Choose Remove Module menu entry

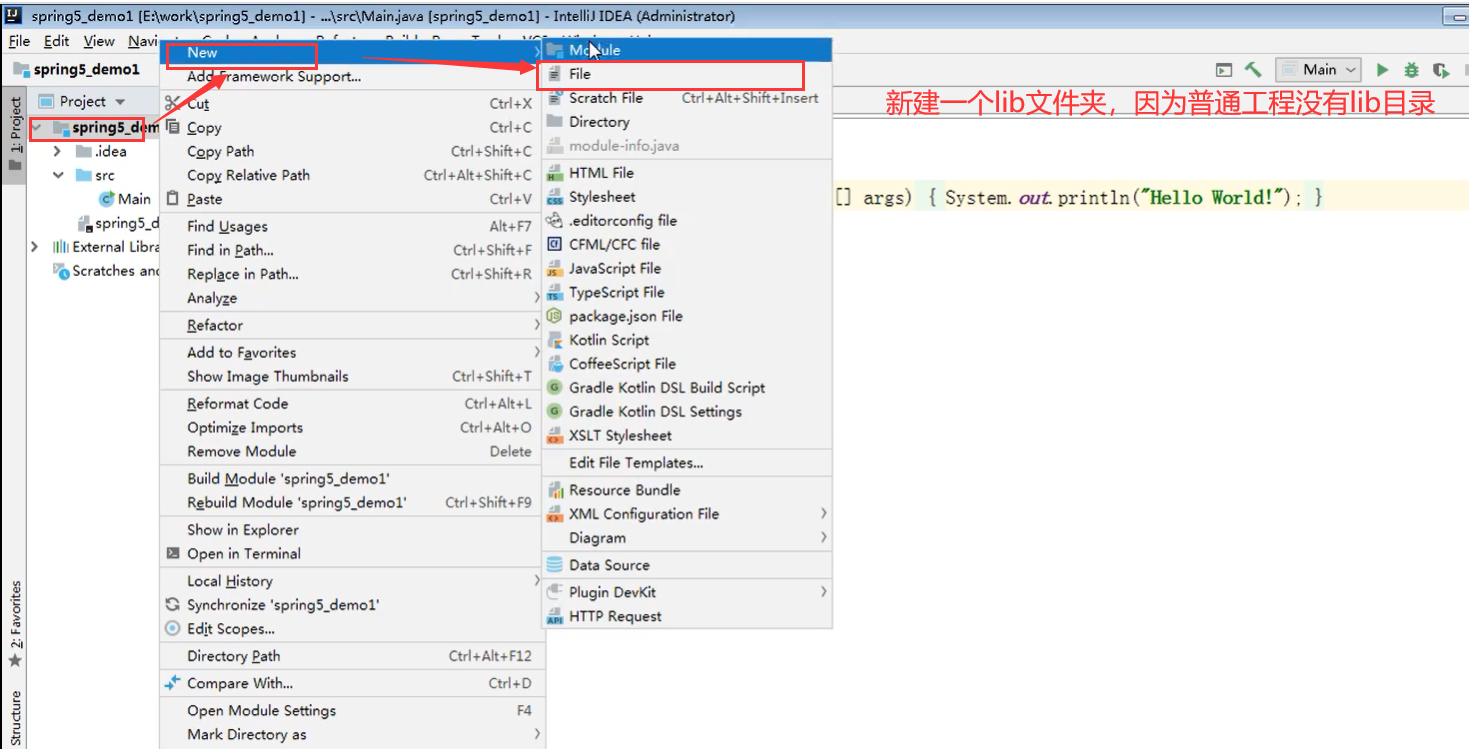pyautogui.click(x=351, y=451)
